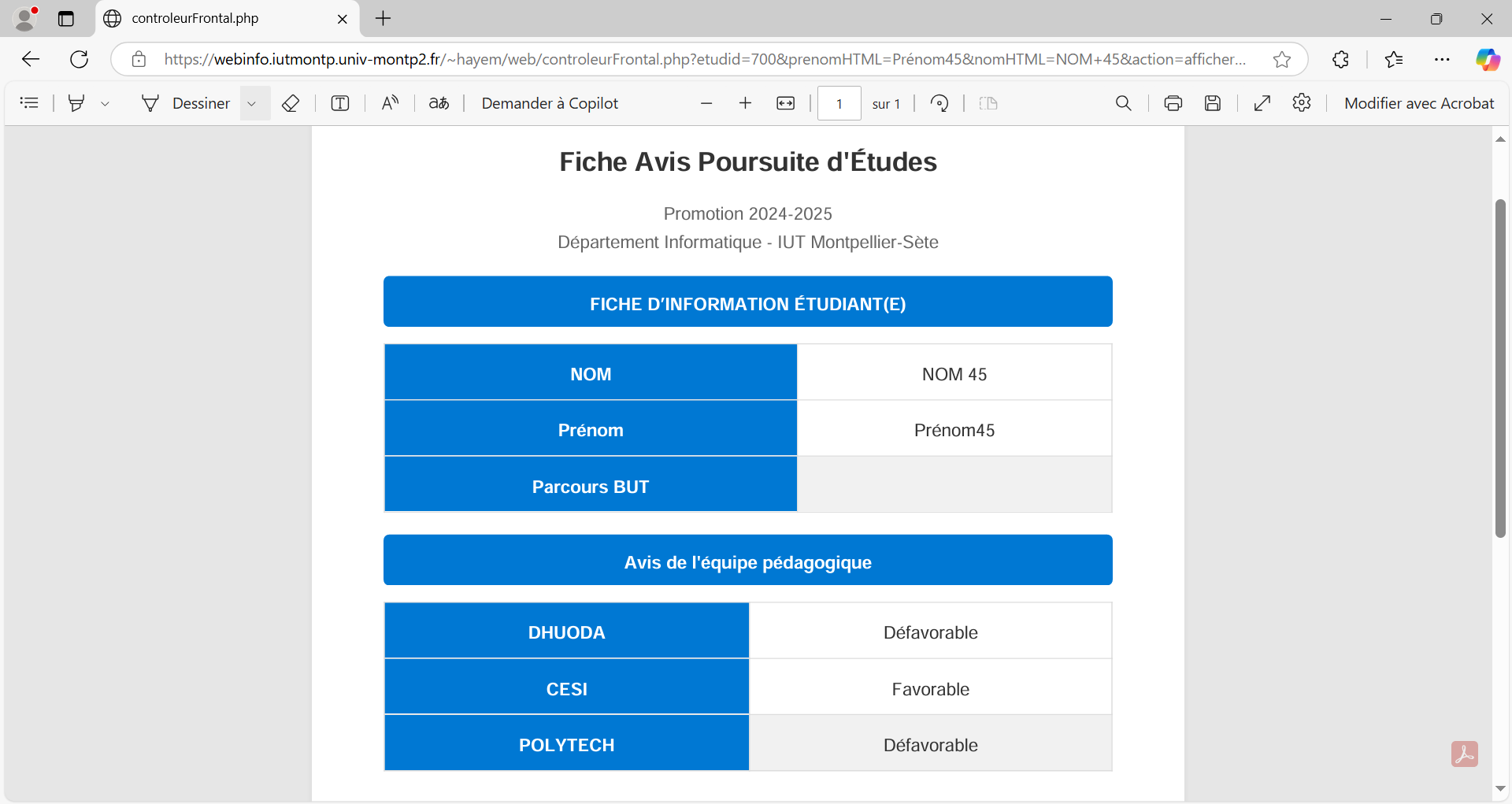Select the eraser tool

291,103
